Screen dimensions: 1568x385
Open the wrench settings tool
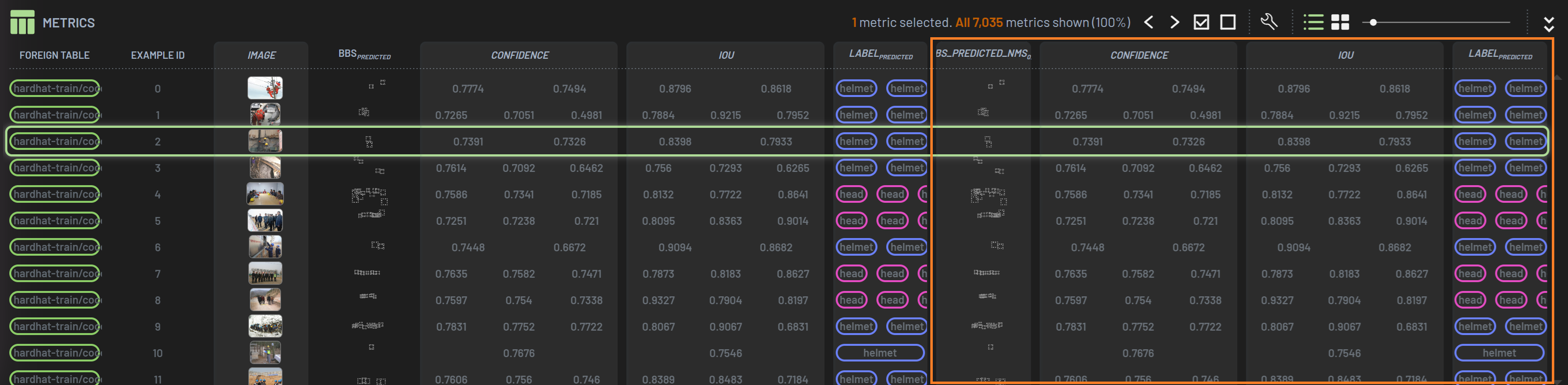point(1269,23)
